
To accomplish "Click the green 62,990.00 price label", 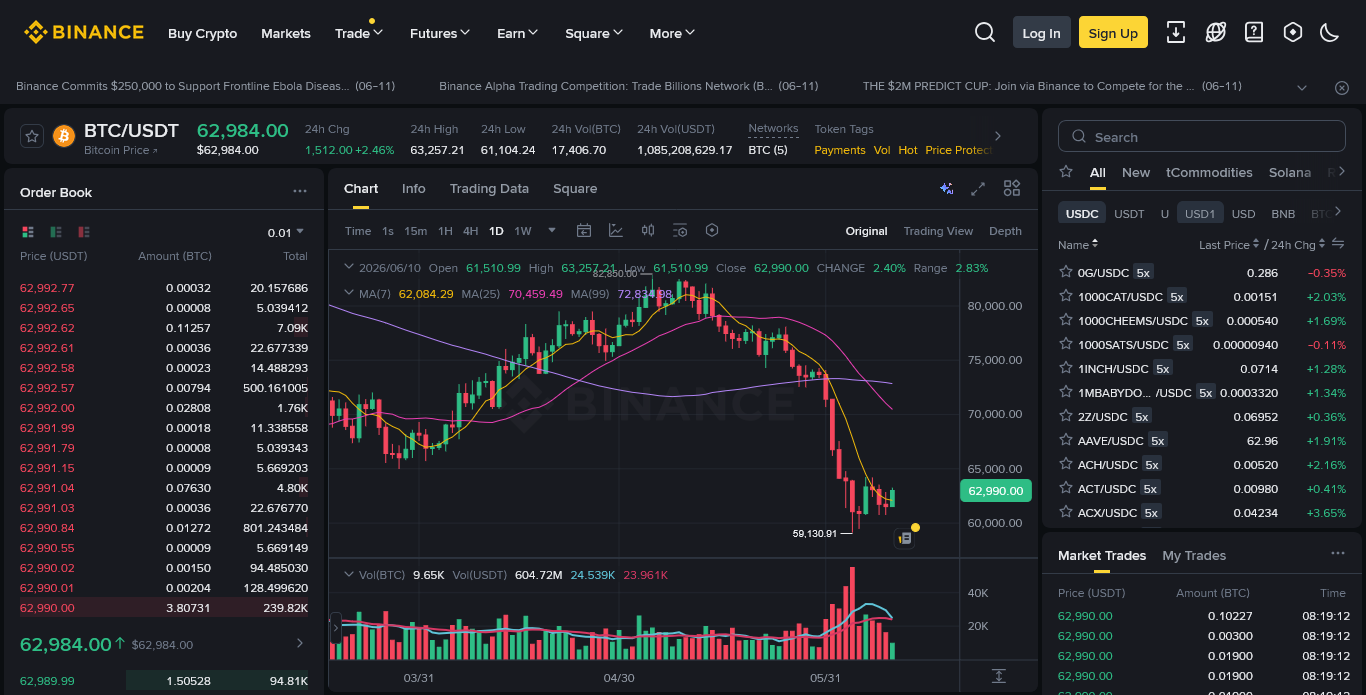I will [x=995, y=490].
